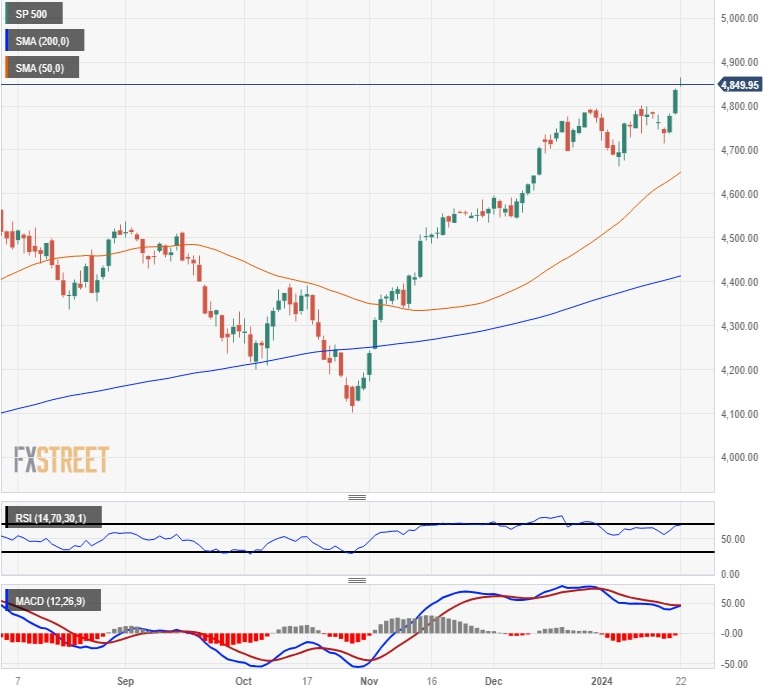The height and width of the screenshot is (689, 764).
Task: Click the Nov label on the time axis
Action: pos(369,679)
